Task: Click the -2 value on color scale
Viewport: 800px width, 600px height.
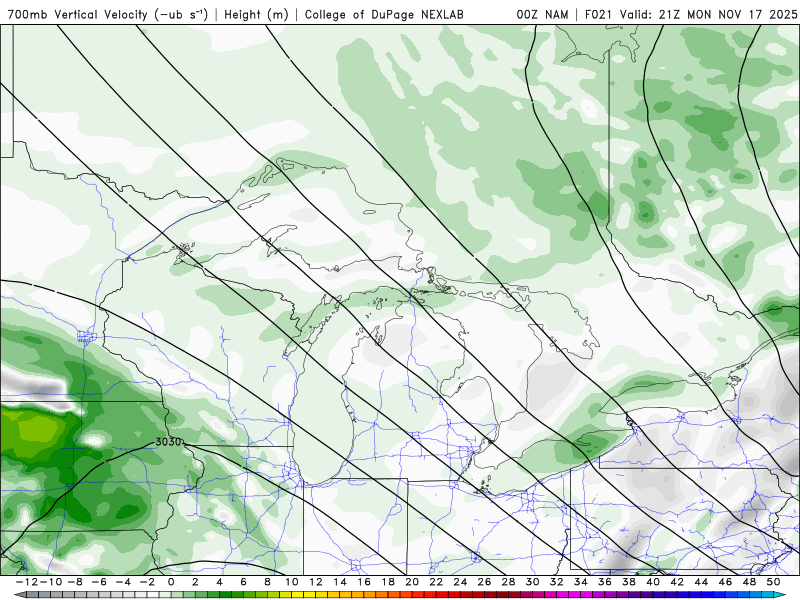Action: tap(147, 582)
